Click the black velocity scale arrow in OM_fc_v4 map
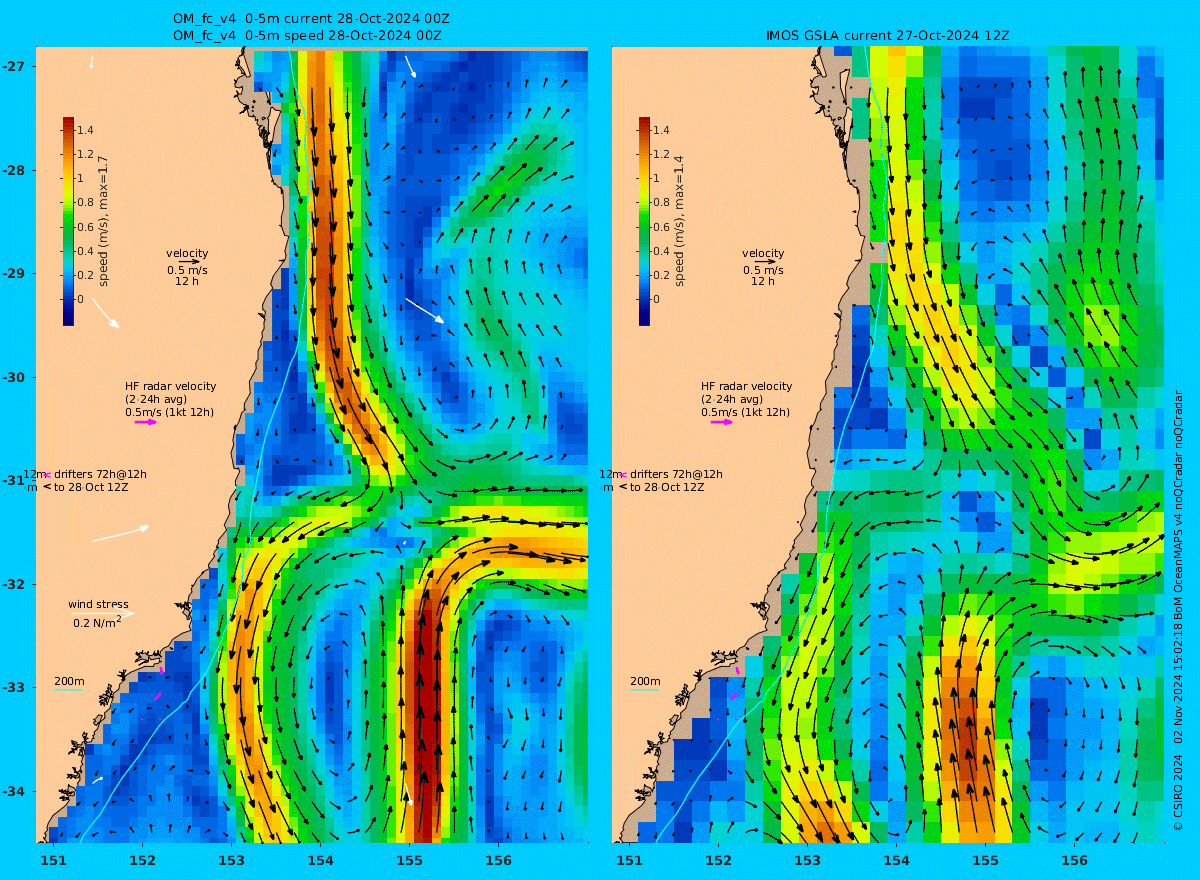This screenshot has width=1200, height=880. coord(188,262)
